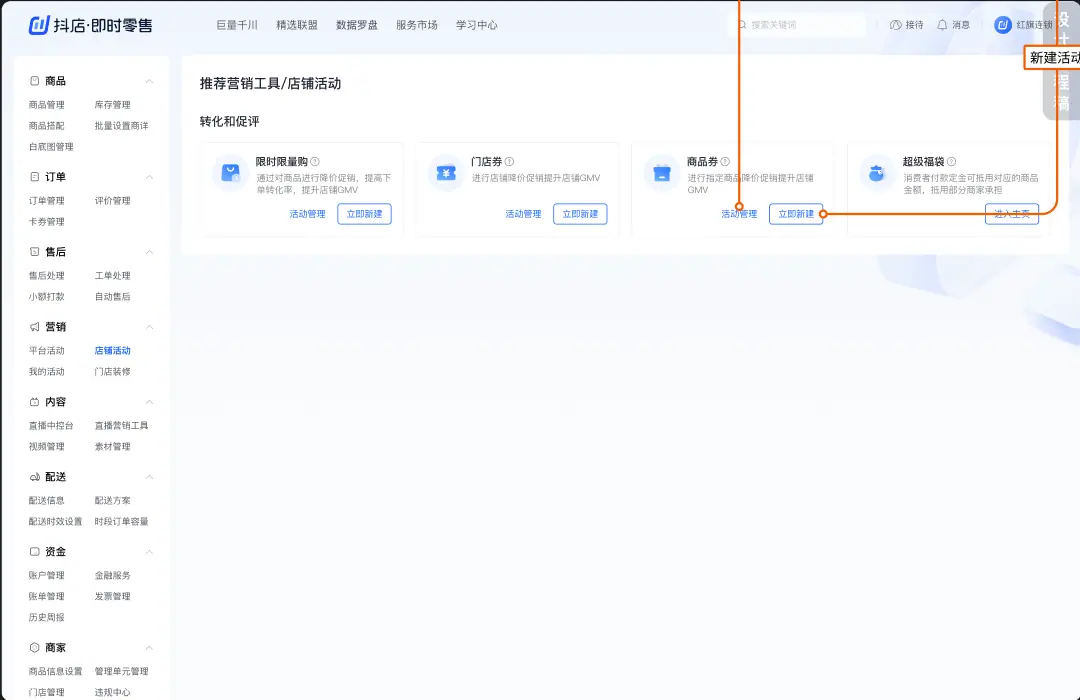Click 立即新建 under 限时限量购
This screenshot has width=1080, height=700.
(x=364, y=214)
